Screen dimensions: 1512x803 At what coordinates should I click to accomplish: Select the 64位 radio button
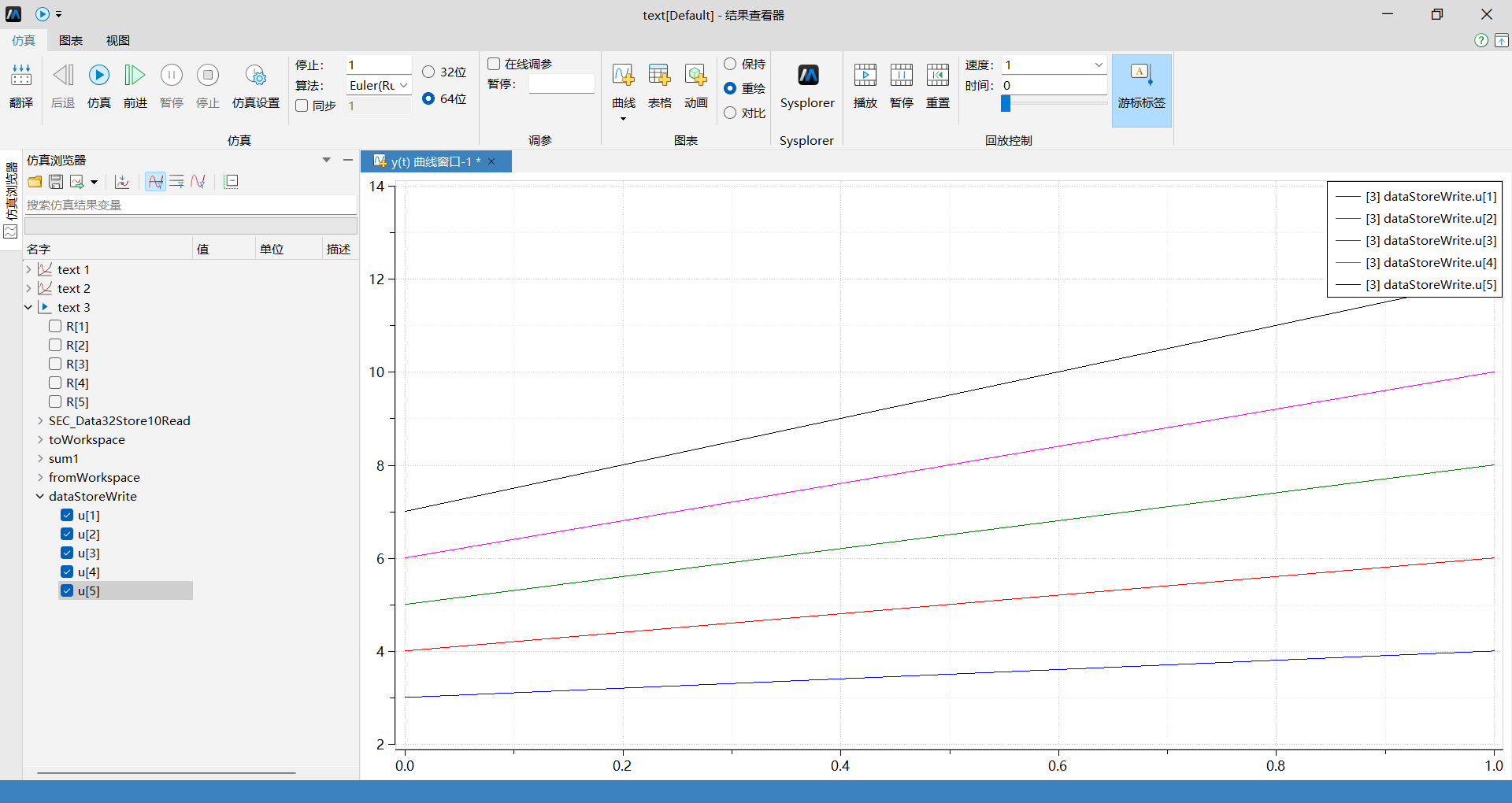click(428, 98)
